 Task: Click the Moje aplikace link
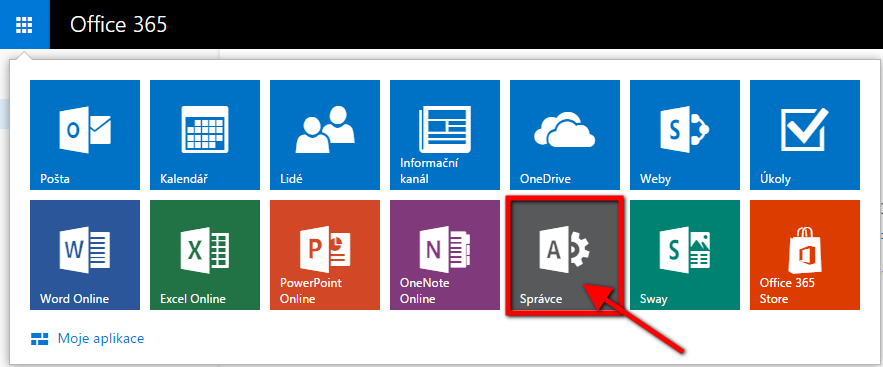pyautogui.click(x=87, y=338)
